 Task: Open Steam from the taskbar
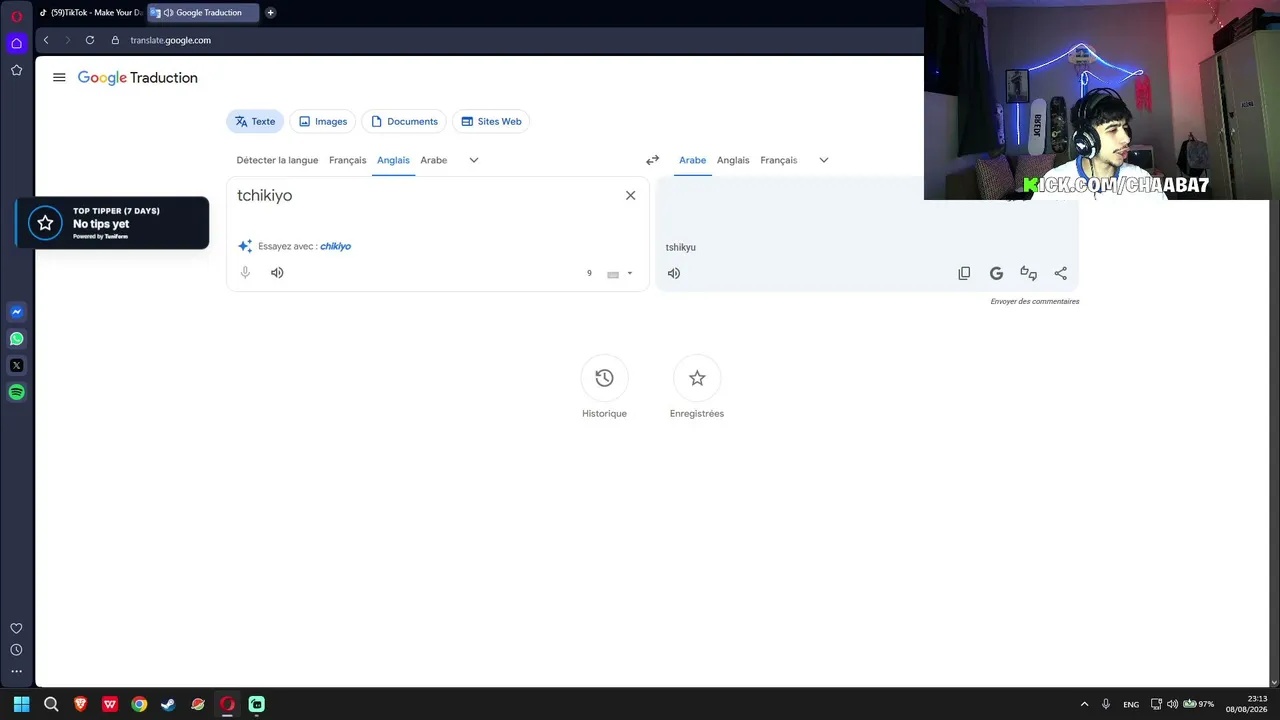pos(168,704)
